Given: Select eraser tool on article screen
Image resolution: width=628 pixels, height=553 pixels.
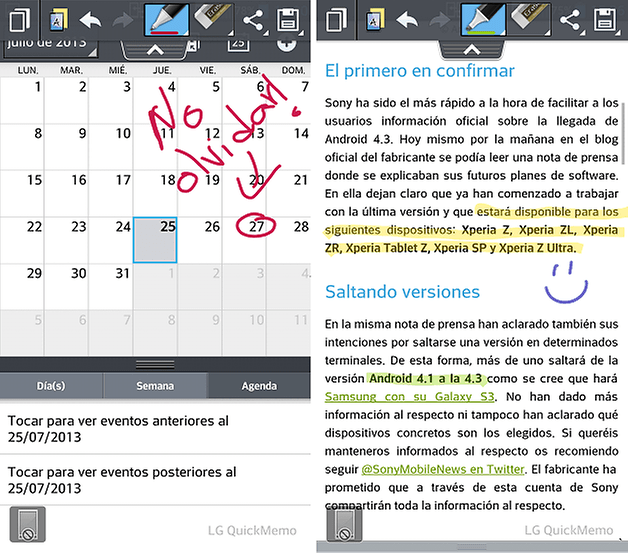Looking at the screenshot, I should point(529,19).
